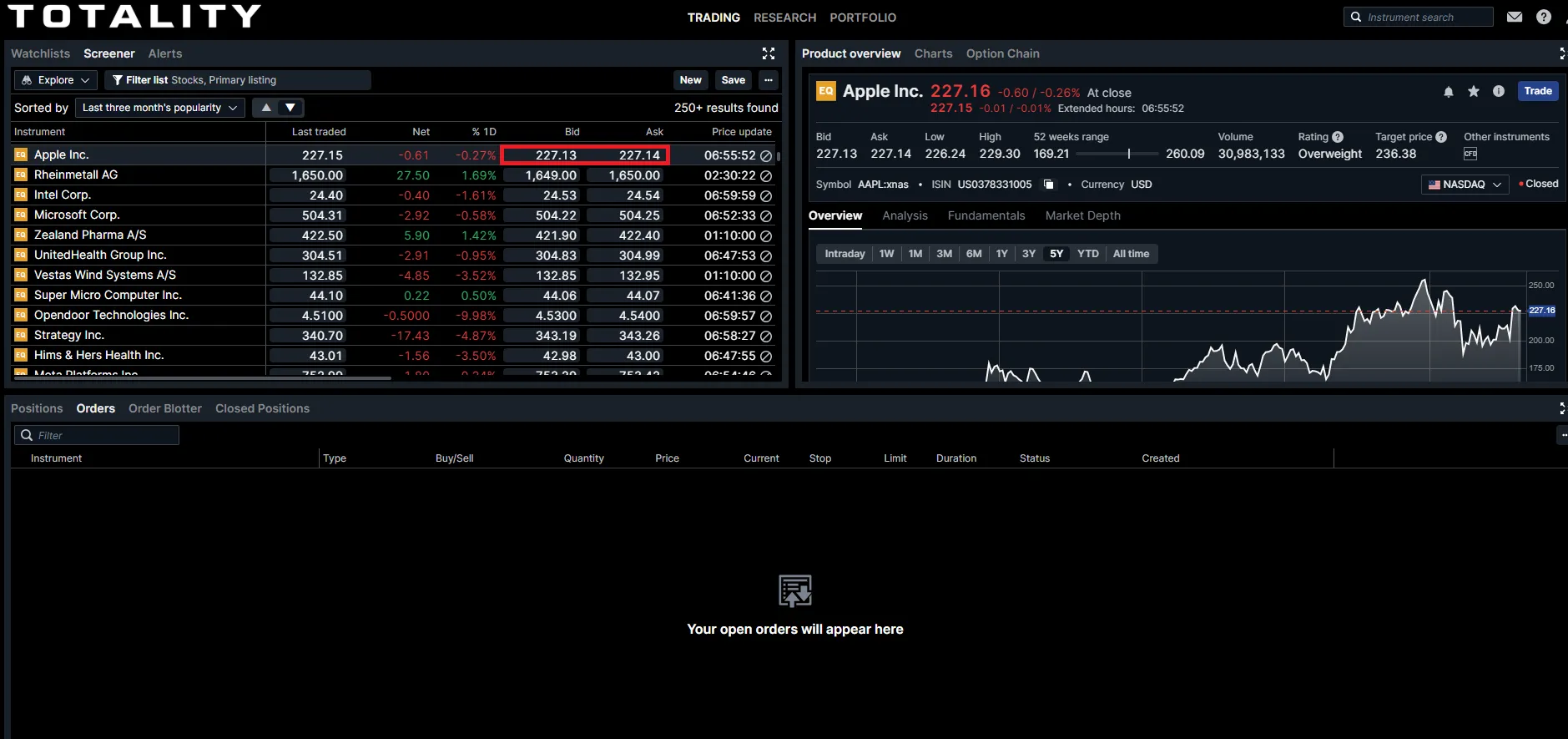Select UnitedHealth Group Inc. row
This screenshot has width=1568, height=739.
[393, 256]
